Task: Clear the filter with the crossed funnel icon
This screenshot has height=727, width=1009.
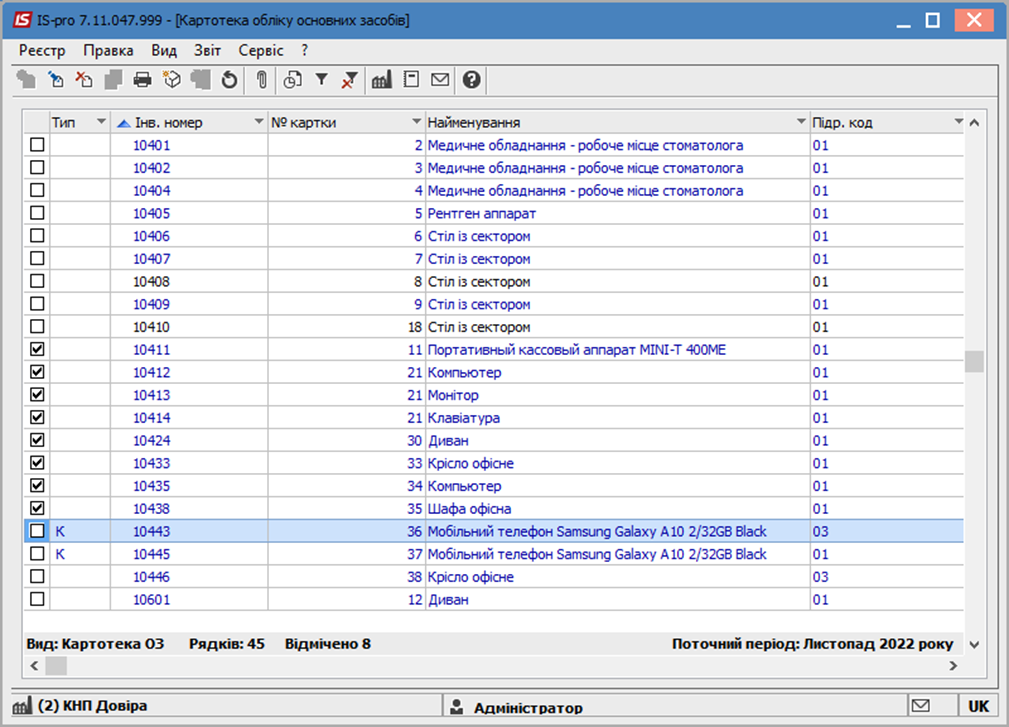Action: 349,80
